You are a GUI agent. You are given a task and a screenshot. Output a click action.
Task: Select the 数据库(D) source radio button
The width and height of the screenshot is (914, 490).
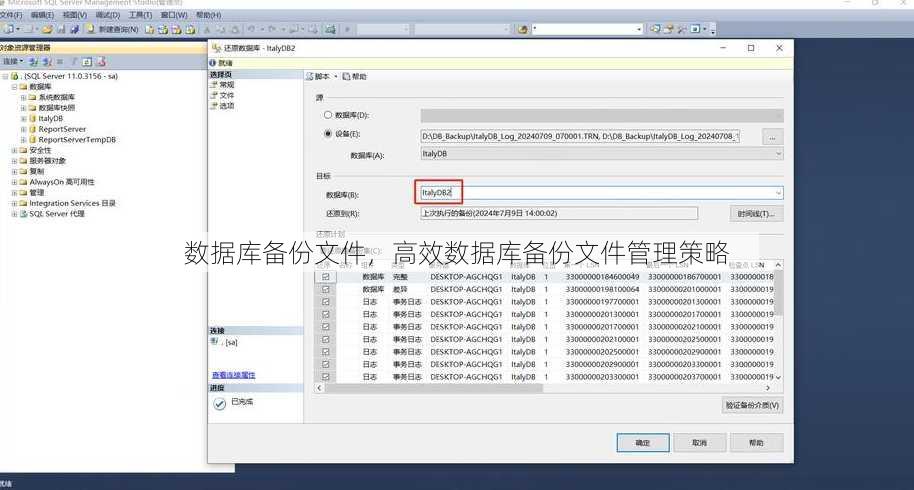click(328, 115)
